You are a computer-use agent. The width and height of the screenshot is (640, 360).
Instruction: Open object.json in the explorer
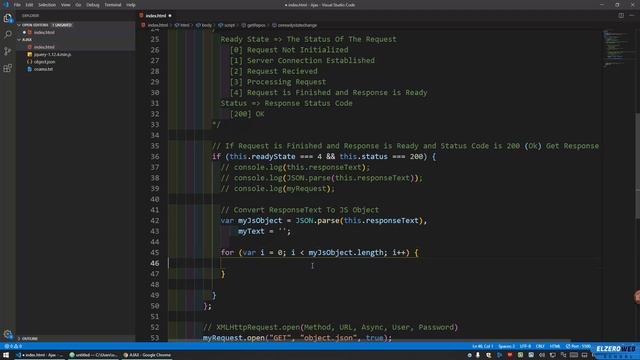coord(44,62)
